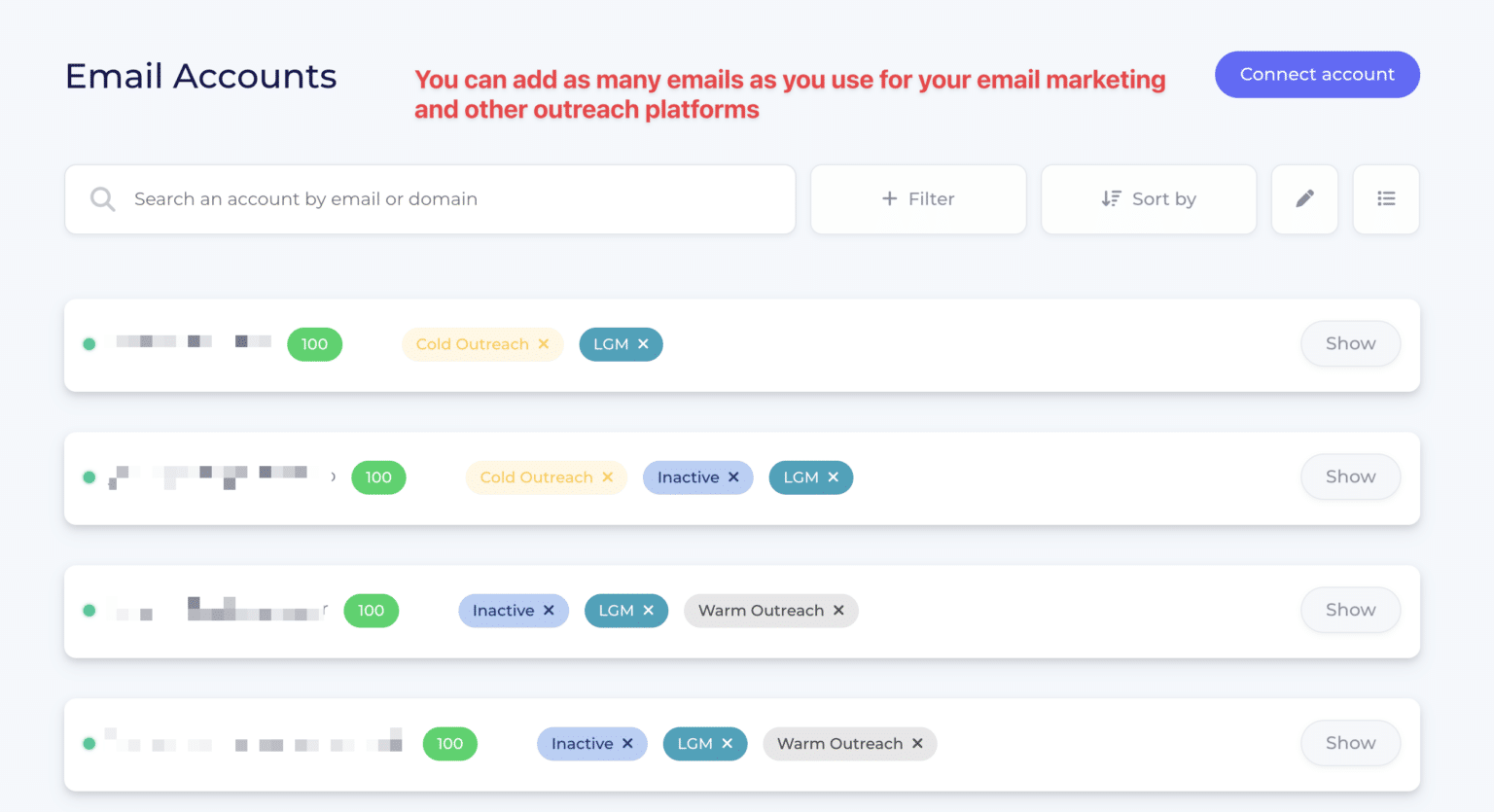The height and width of the screenshot is (812, 1494).
Task: Click the plus icon inside the Filter button
Action: point(888,198)
